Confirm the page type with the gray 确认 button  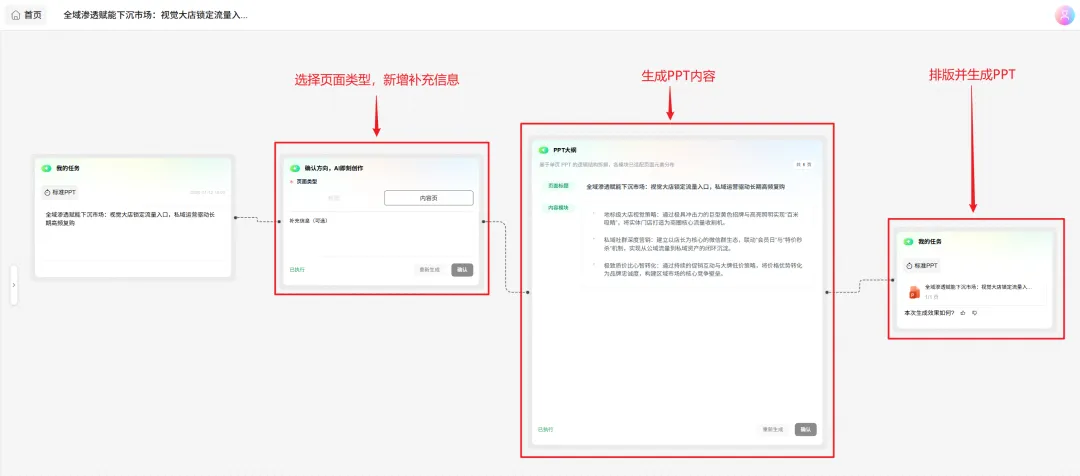[x=462, y=270]
